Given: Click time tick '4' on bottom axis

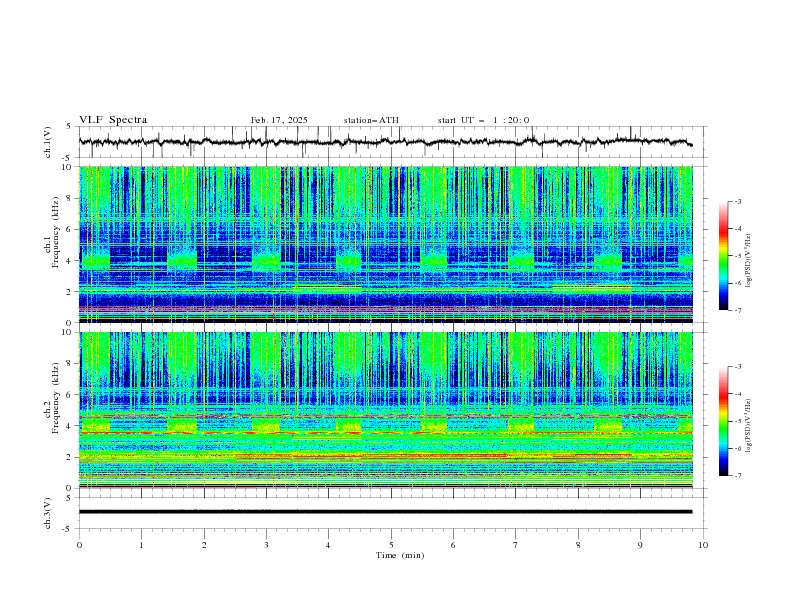Looking at the screenshot, I should (x=329, y=545).
